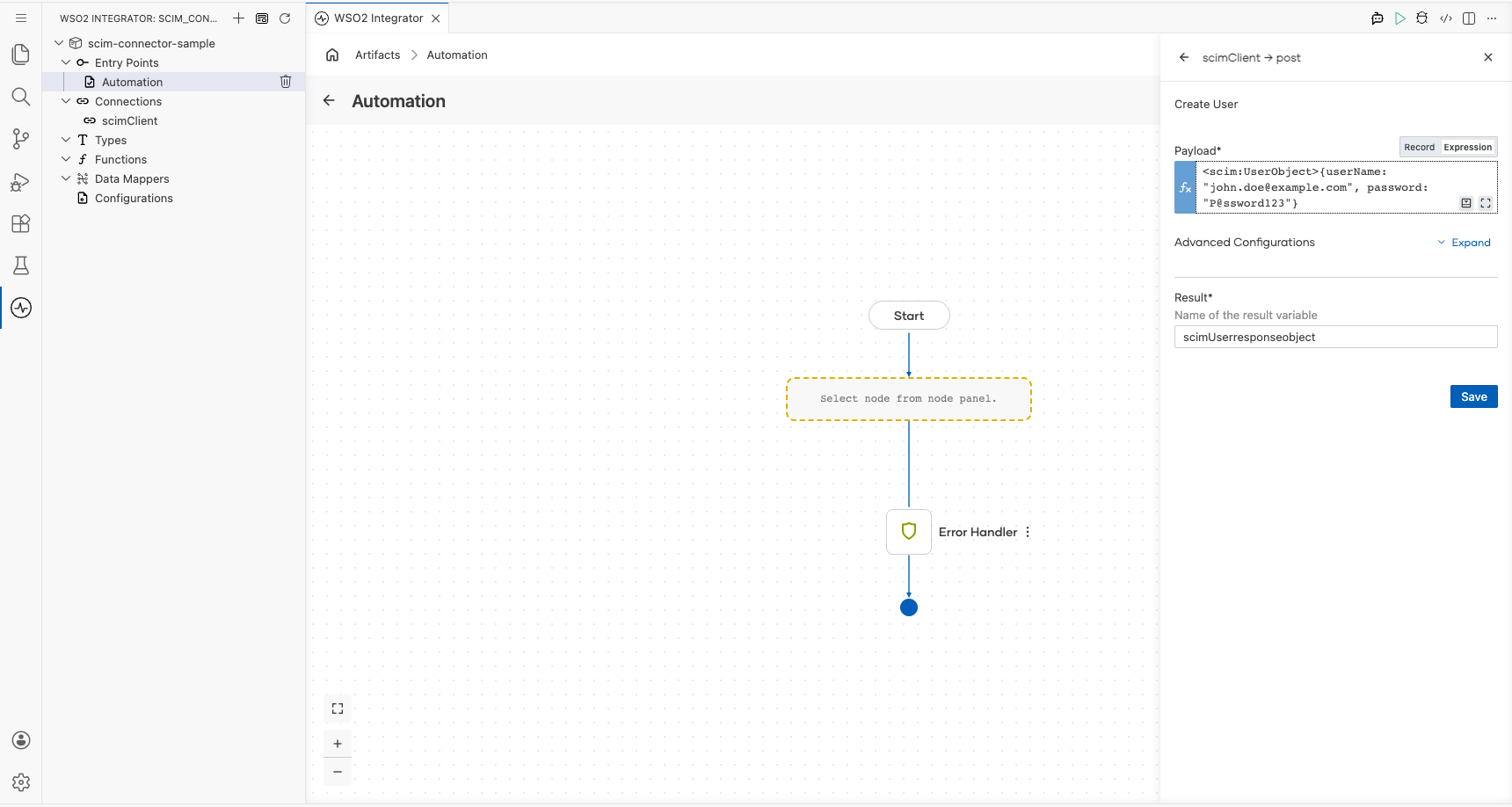Save the Create User node

[1473, 396]
